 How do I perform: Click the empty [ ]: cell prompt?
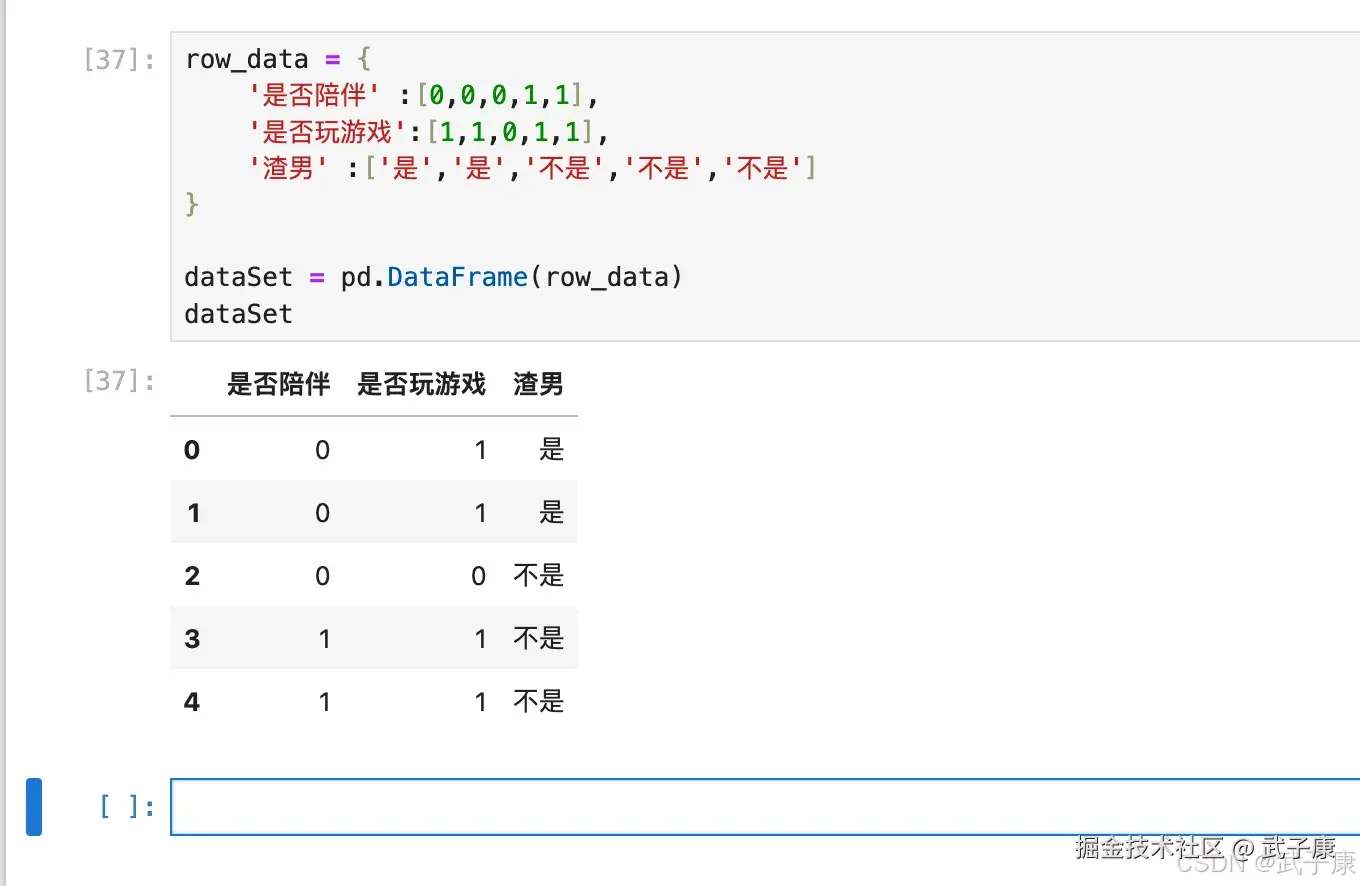[x=128, y=807]
